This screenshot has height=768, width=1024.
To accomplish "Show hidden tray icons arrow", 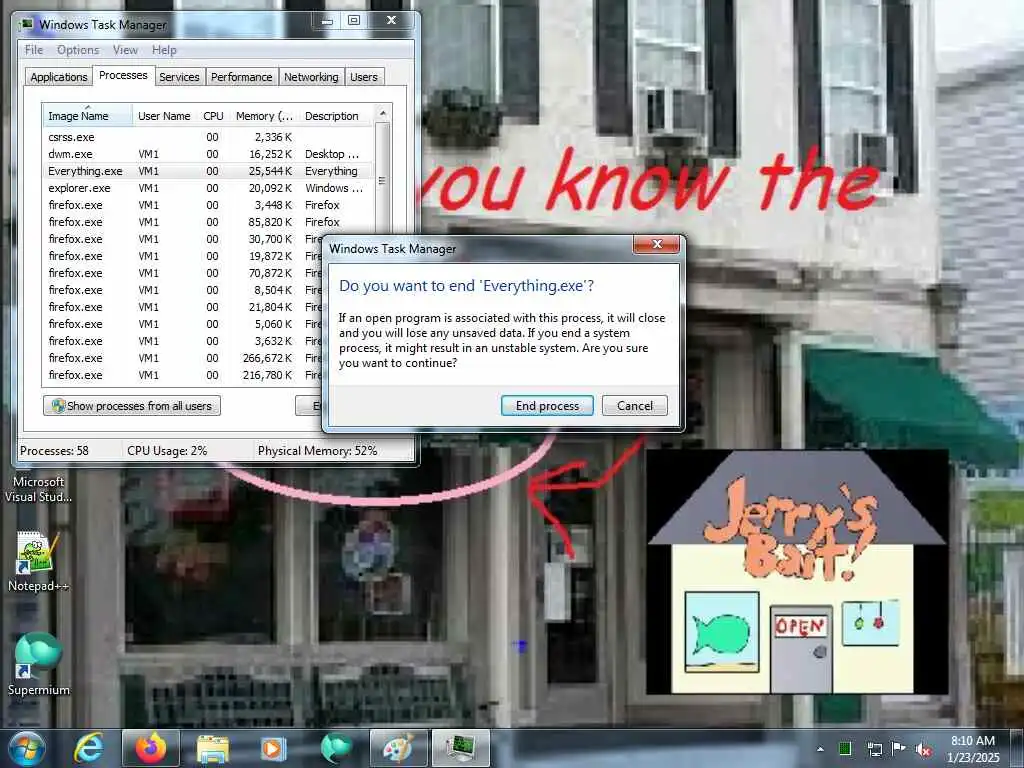I will (x=820, y=749).
